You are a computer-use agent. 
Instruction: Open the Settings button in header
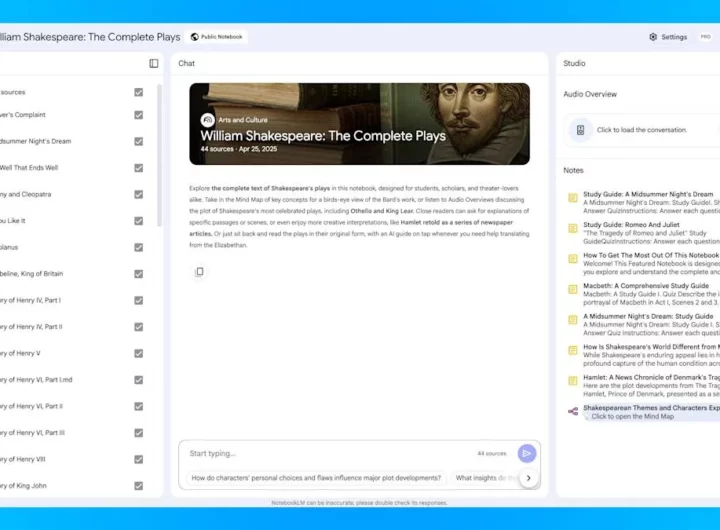(x=668, y=37)
